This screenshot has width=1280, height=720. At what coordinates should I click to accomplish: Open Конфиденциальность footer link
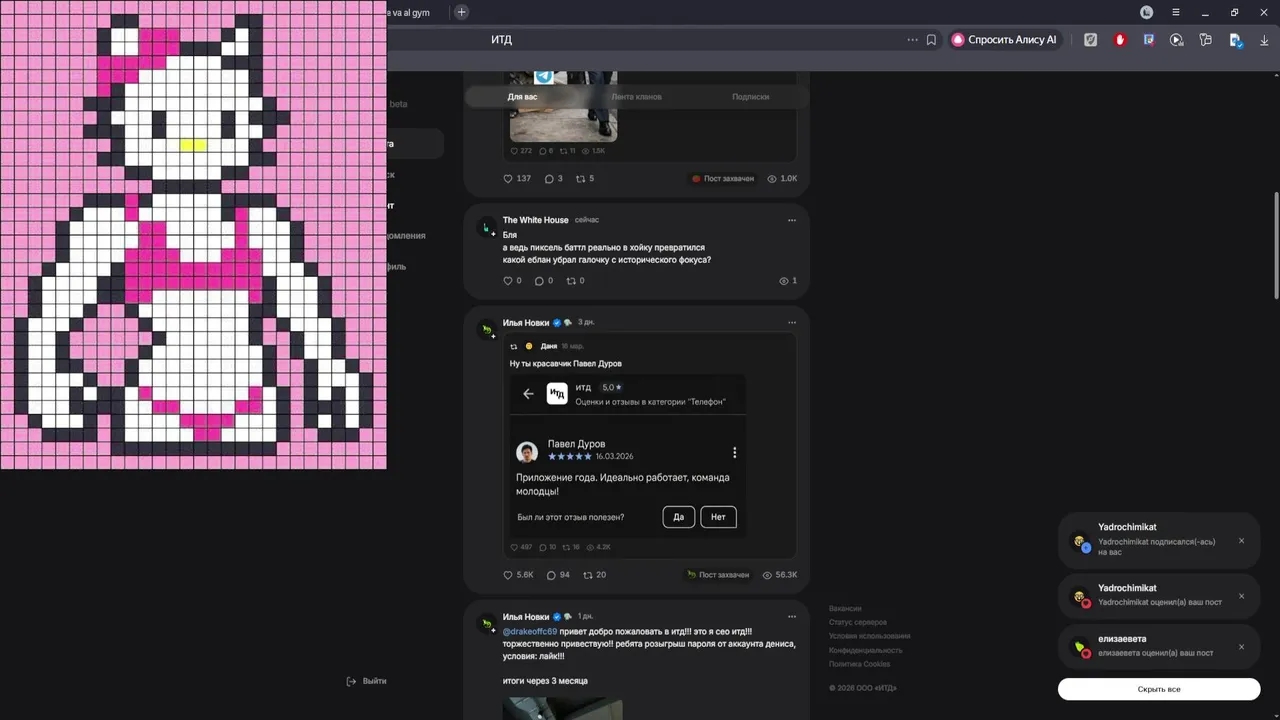click(x=866, y=650)
